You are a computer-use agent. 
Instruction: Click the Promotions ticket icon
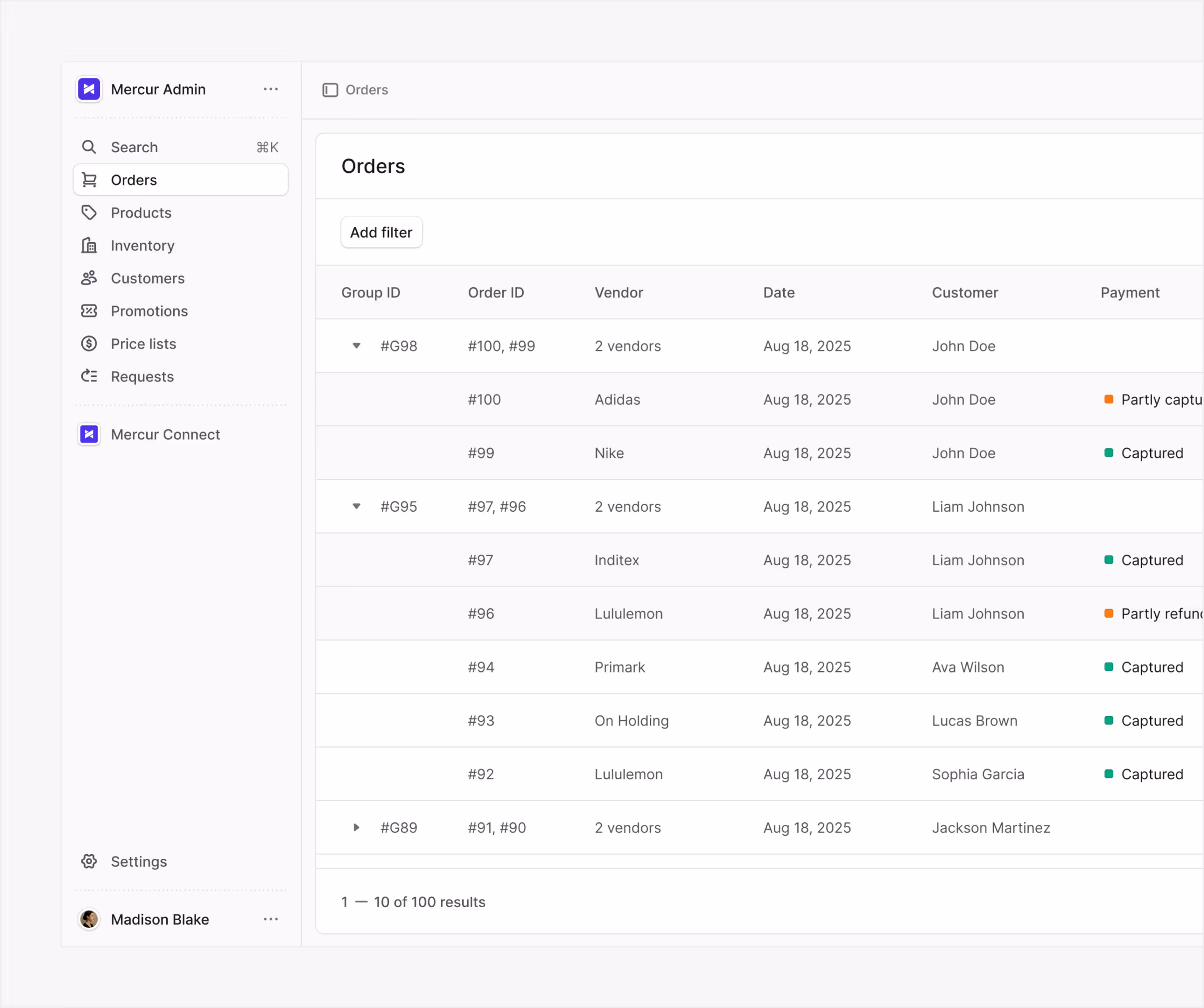click(89, 311)
